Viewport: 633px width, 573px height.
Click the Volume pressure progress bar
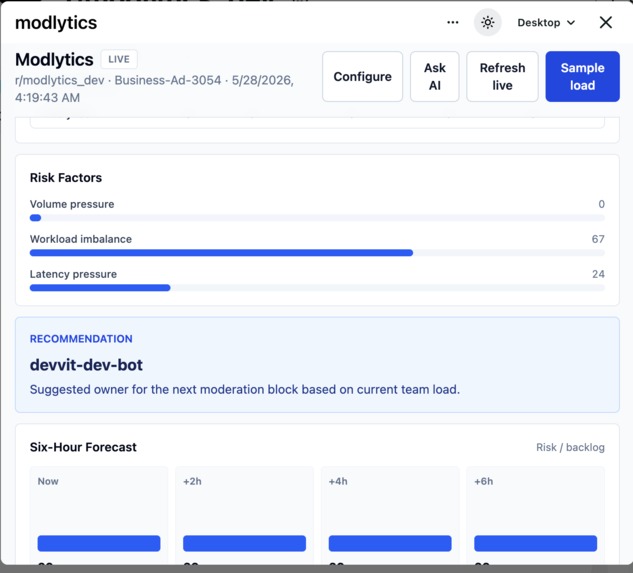pos(317,218)
